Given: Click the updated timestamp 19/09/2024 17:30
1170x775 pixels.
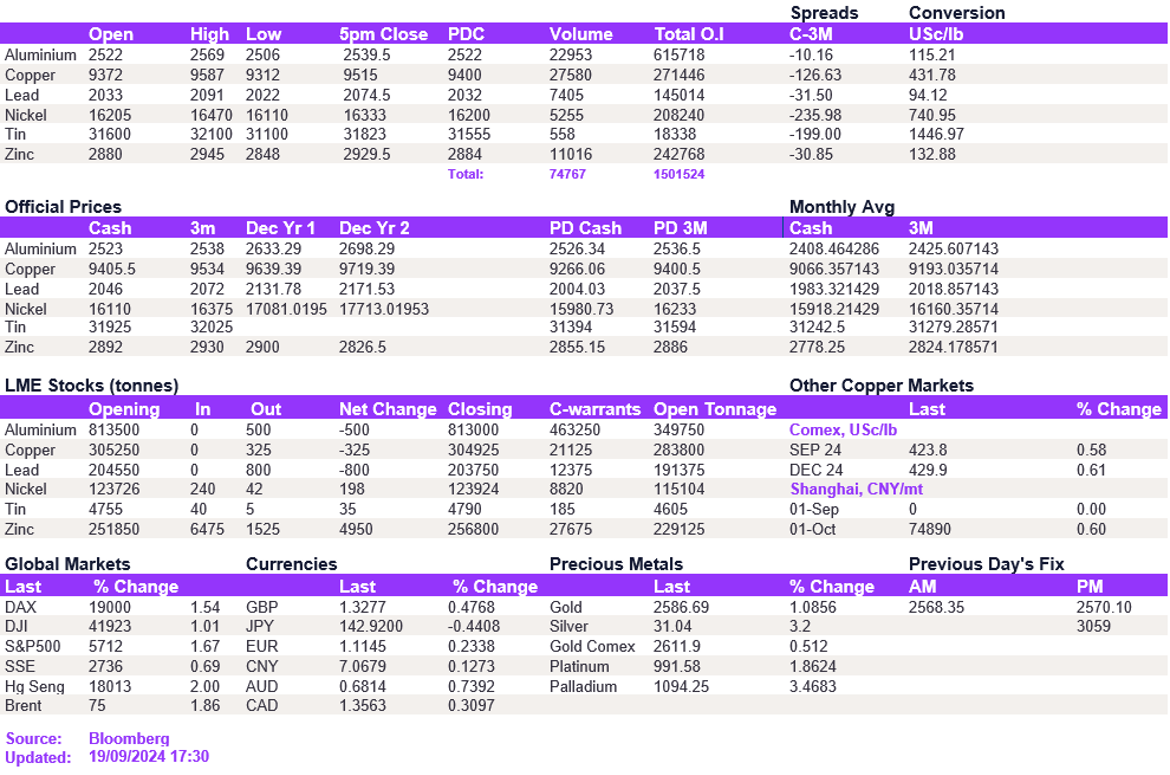Looking at the screenshot, I should pos(149,757).
